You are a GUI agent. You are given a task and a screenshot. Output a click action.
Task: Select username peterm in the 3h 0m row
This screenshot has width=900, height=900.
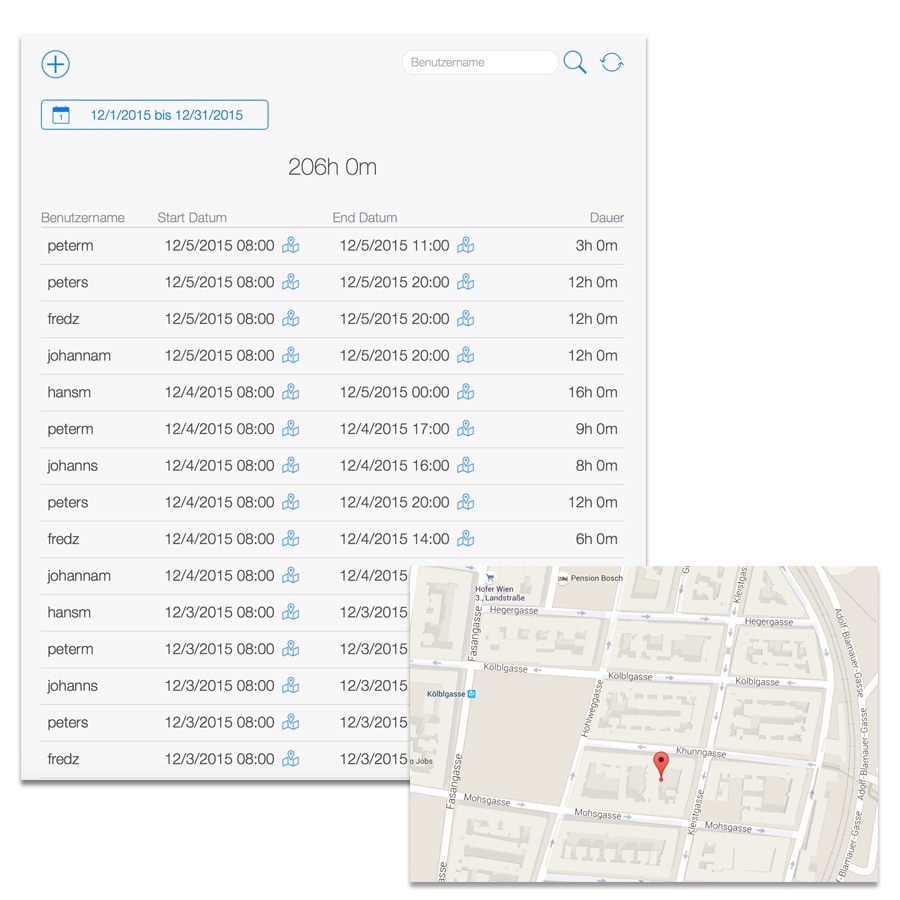coord(70,246)
